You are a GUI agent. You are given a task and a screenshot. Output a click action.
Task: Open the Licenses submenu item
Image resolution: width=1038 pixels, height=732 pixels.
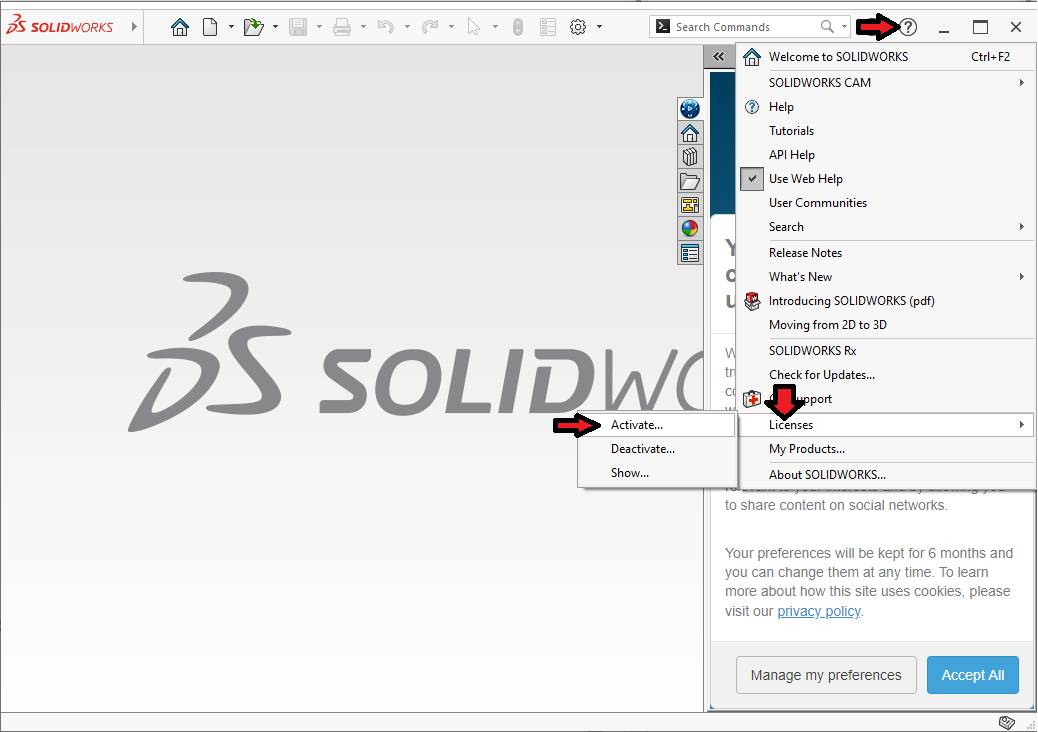(885, 425)
